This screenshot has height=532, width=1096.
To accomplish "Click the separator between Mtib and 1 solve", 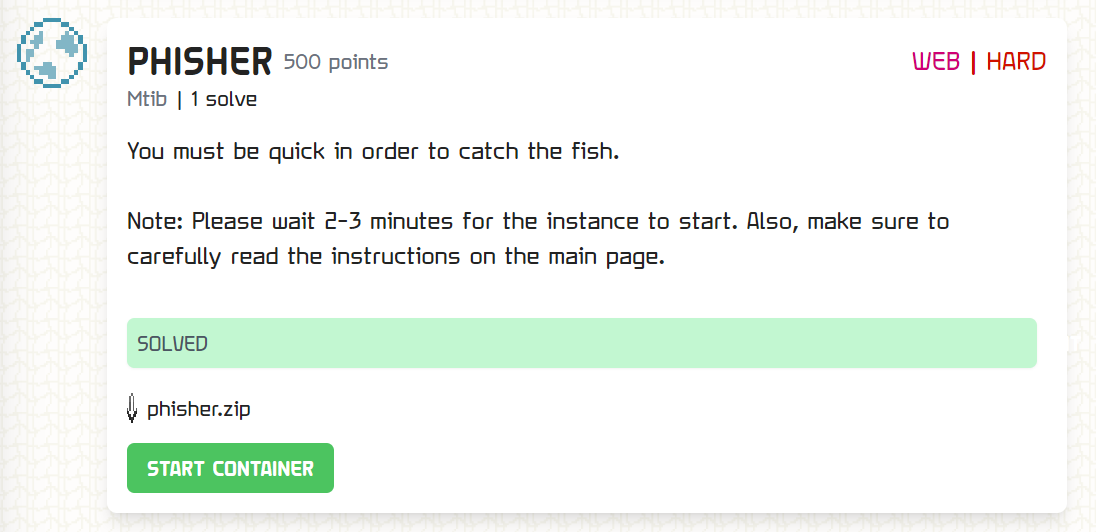I will pyautogui.click(x=179, y=99).
